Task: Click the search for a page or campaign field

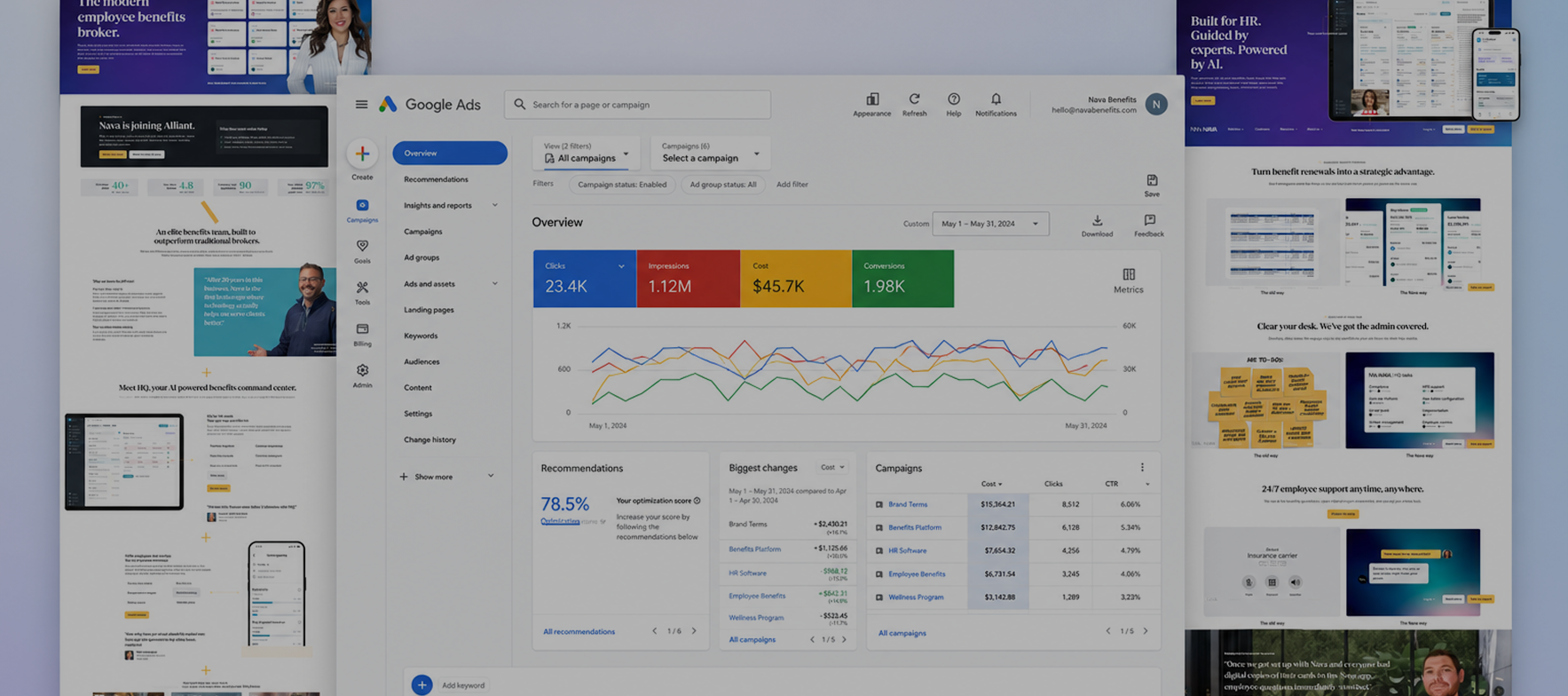Action: (x=637, y=105)
